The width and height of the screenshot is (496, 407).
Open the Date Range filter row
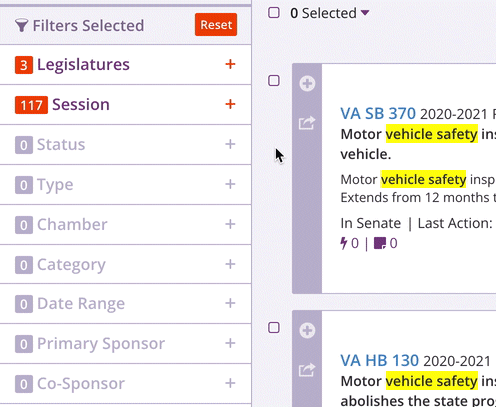coord(125,303)
